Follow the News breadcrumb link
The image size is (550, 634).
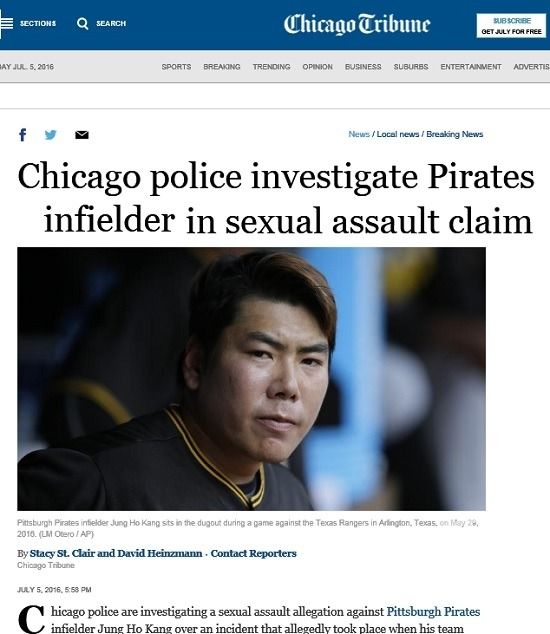point(359,134)
